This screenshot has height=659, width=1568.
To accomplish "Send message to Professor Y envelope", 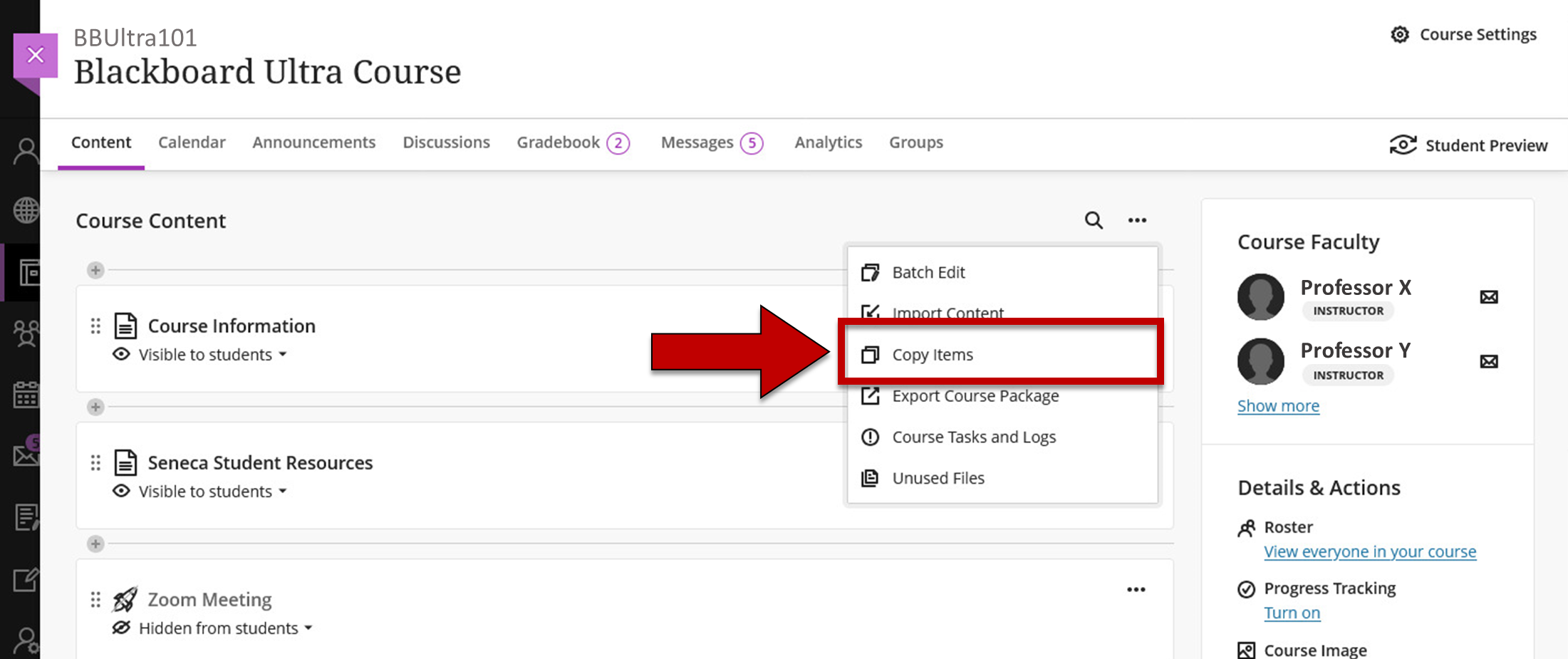I will point(1489,361).
